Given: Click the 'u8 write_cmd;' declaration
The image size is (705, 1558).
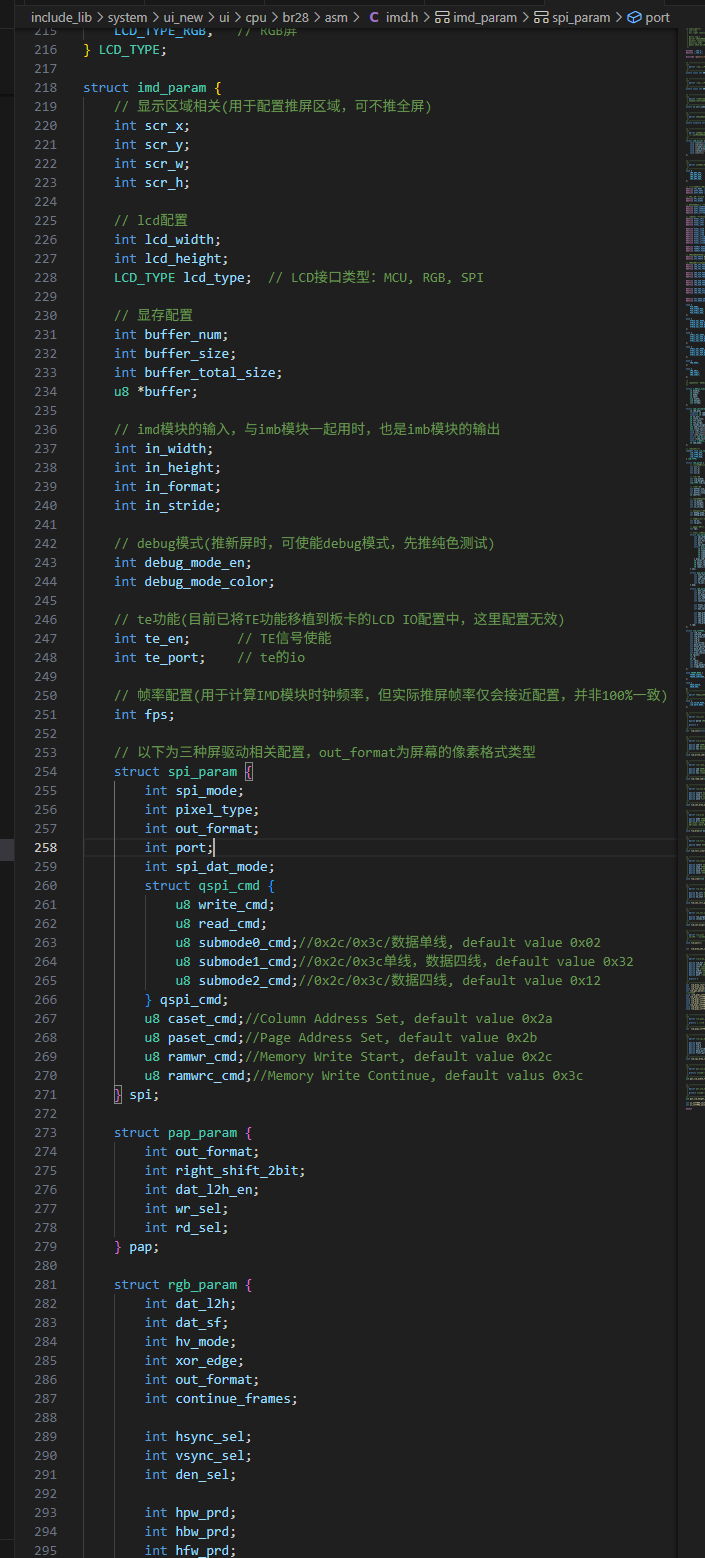Looking at the screenshot, I should click(x=225, y=904).
